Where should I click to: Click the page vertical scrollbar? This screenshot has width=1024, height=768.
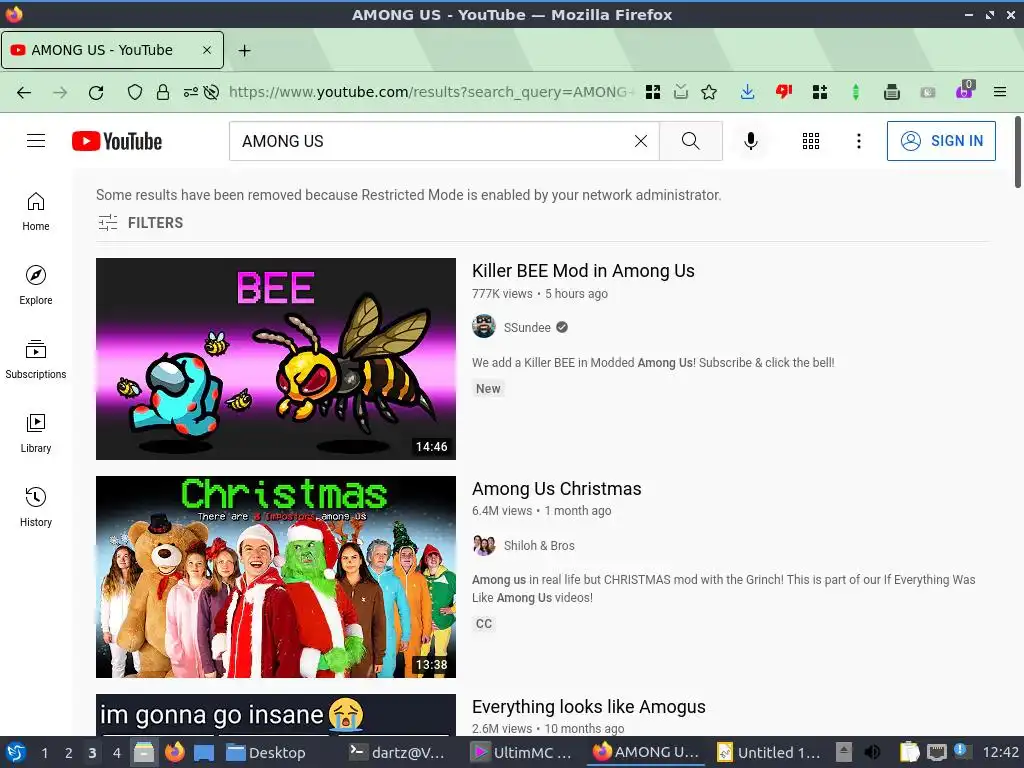pyautogui.click(x=1017, y=152)
